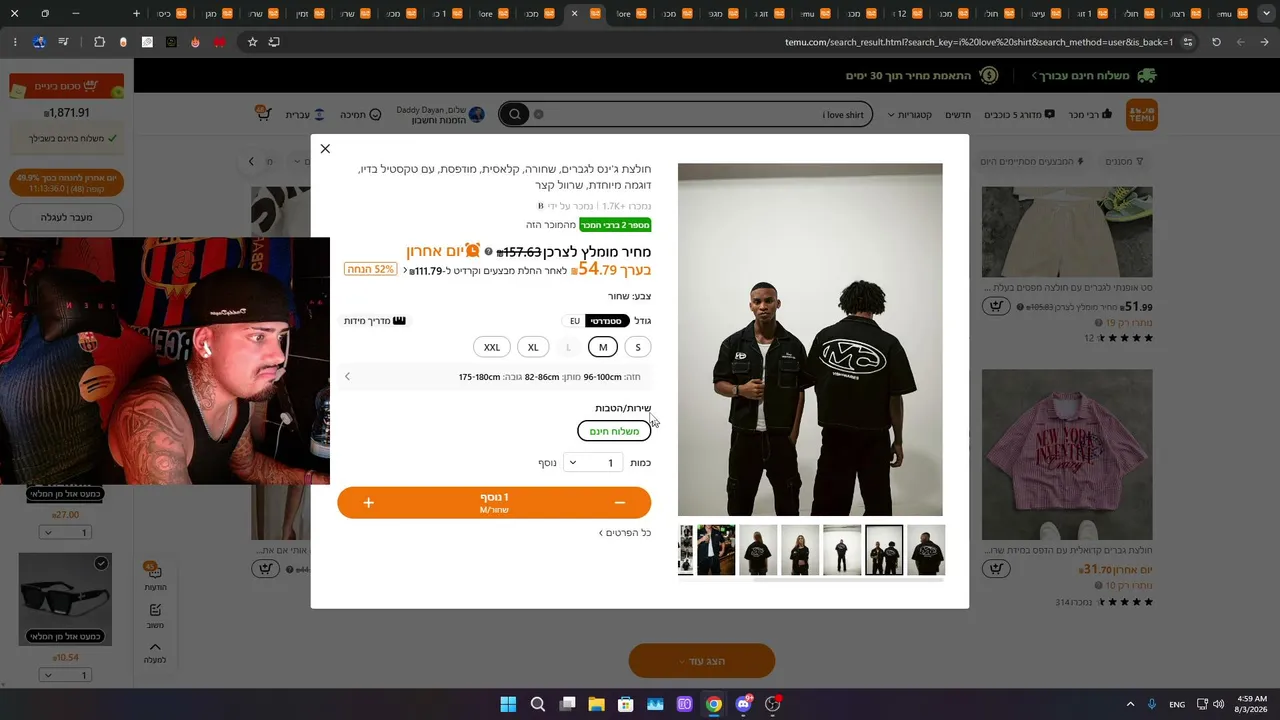
Task: Open the תמיכה support menu
Action: pyautogui.click(x=360, y=115)
